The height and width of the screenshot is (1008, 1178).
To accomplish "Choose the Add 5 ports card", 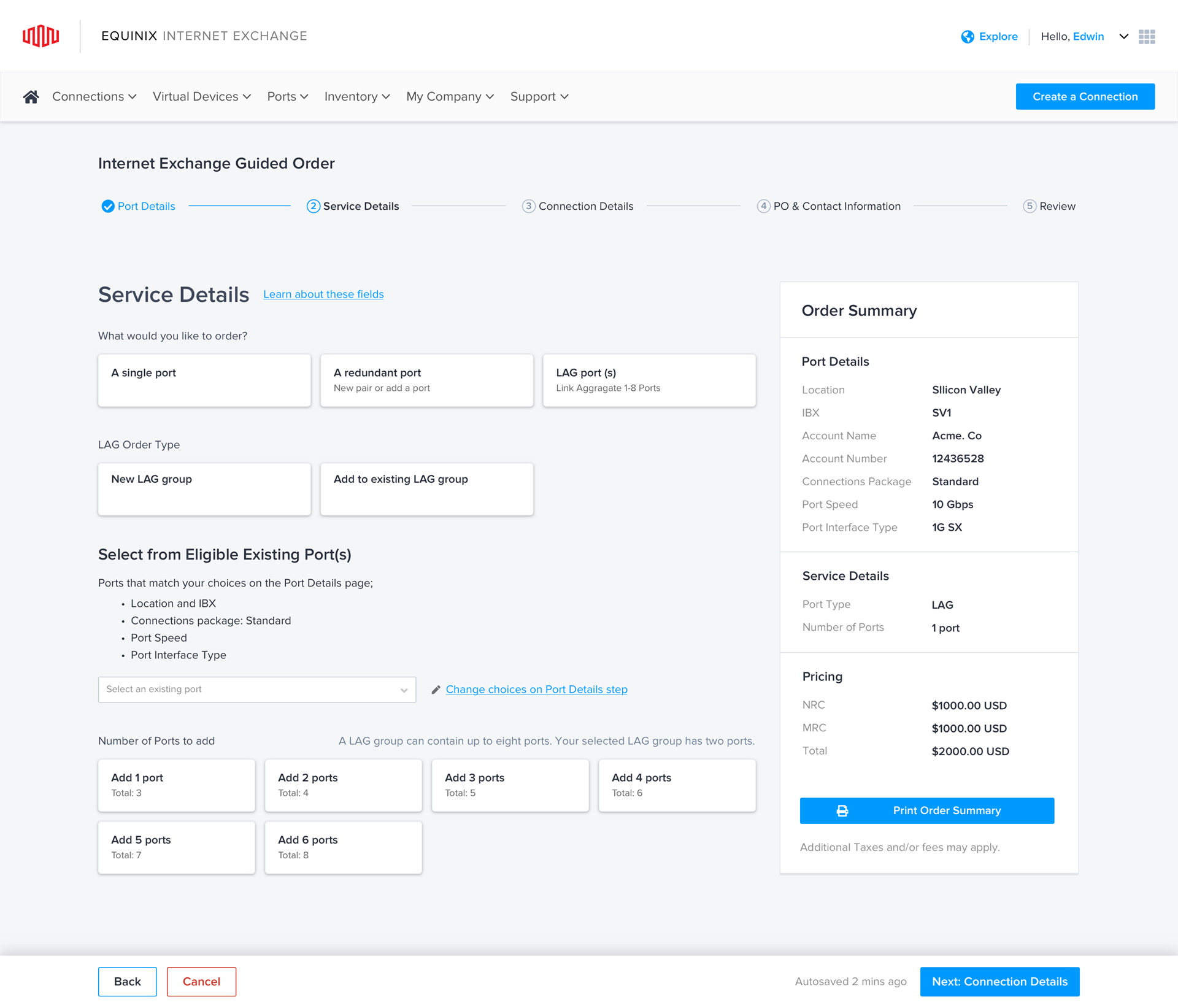I will pos(177,848).
